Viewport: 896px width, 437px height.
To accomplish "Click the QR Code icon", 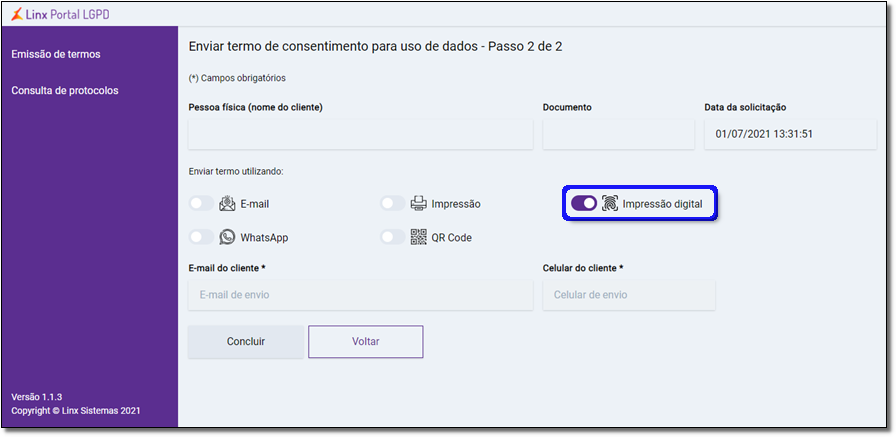I will click(419, 237).
